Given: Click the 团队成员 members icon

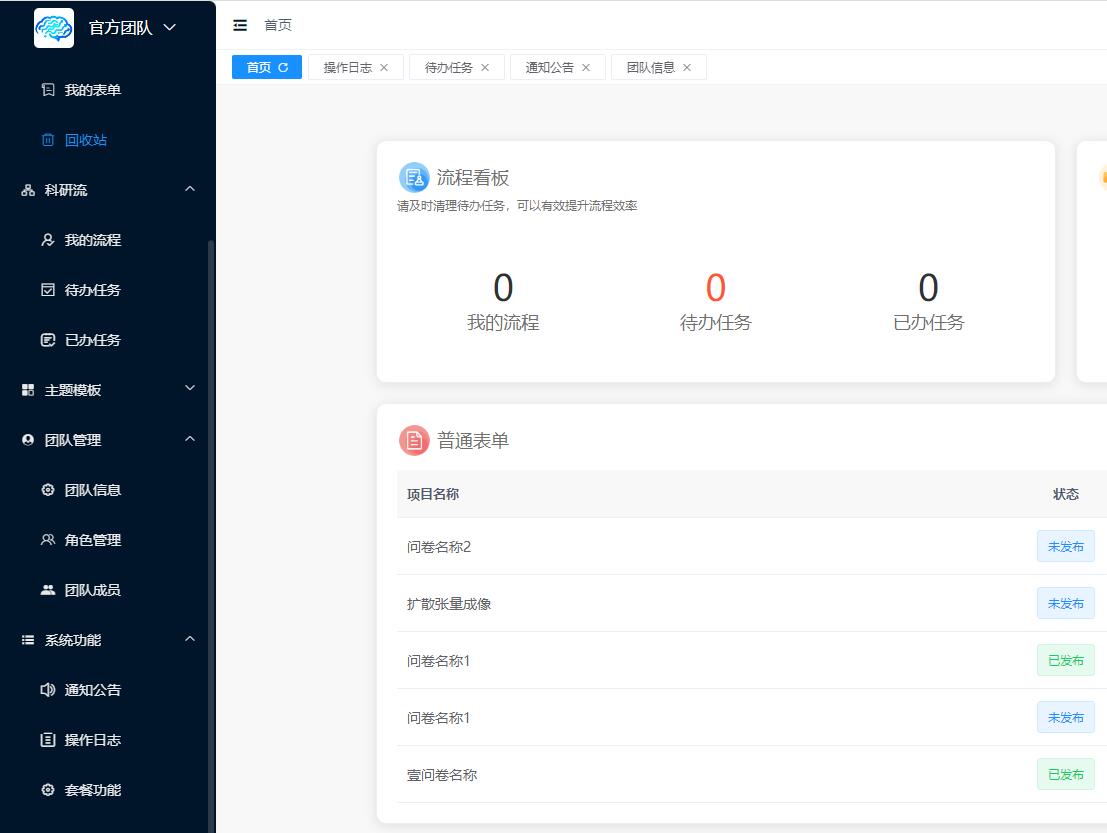Looking at the screenshot, I should (48, 590).
